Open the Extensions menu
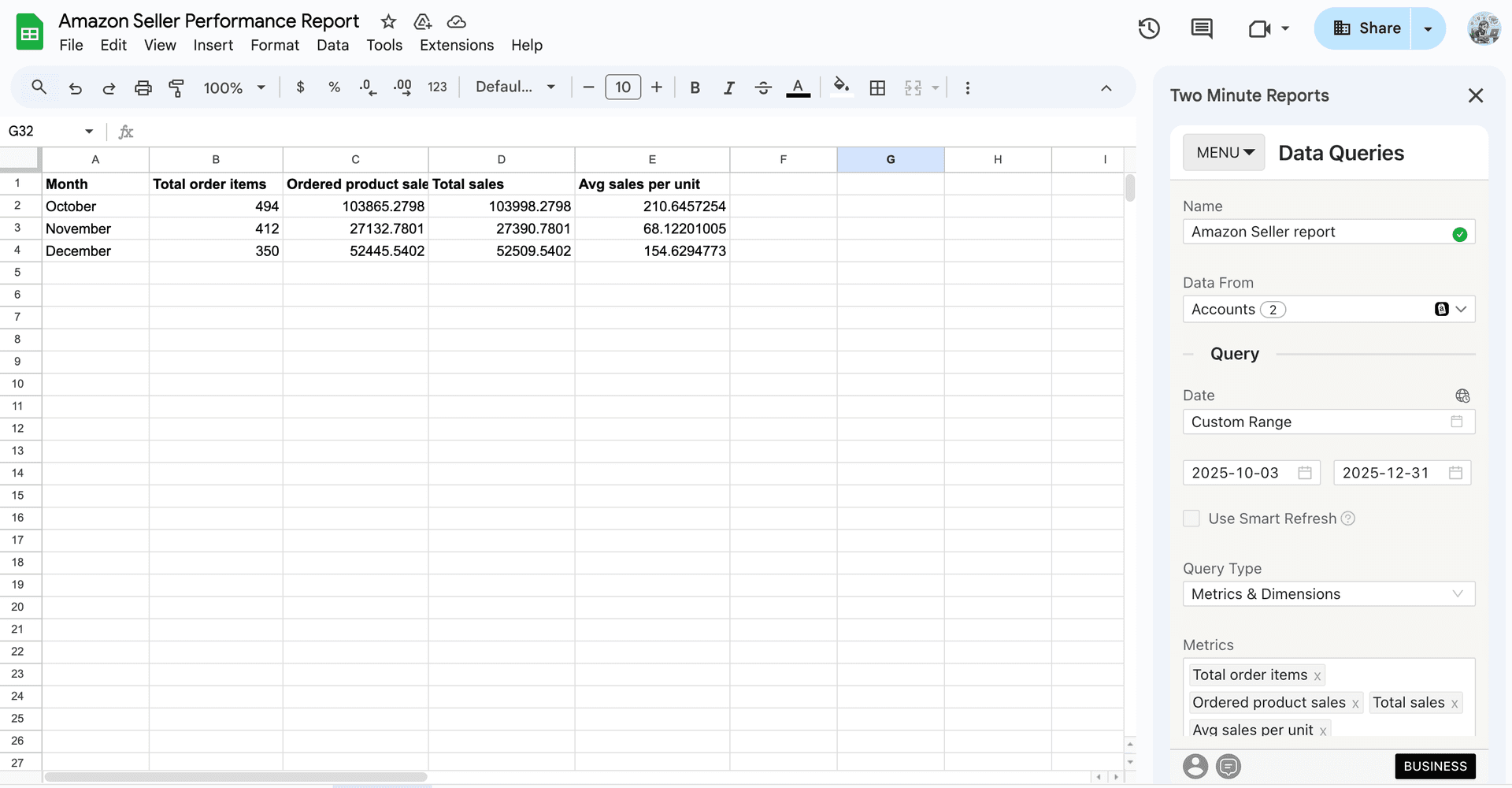The image size is (1512, 788). (x=456, y=45)
